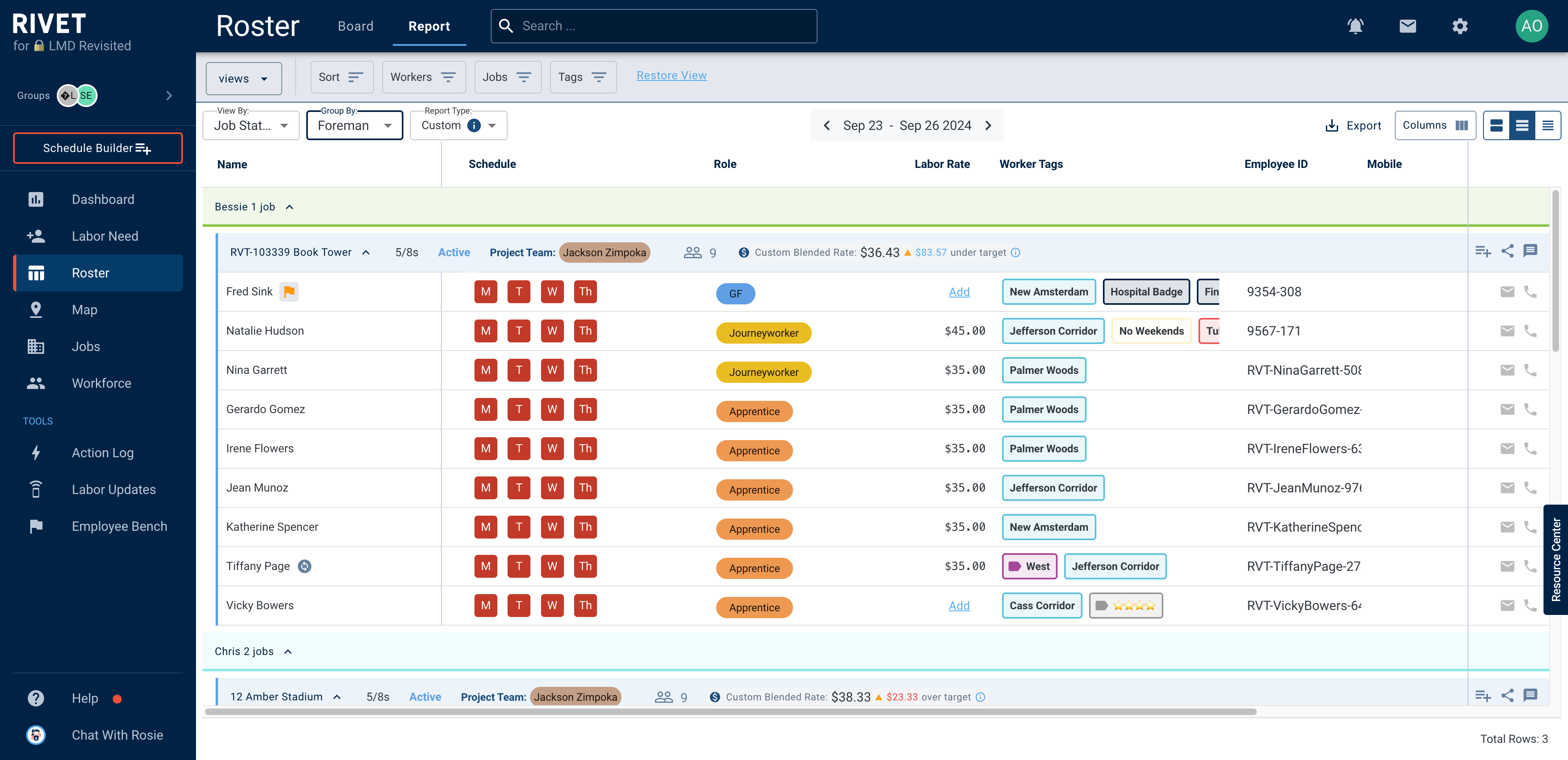
Task: Click the Schedule Builder button
Action: 98,148
